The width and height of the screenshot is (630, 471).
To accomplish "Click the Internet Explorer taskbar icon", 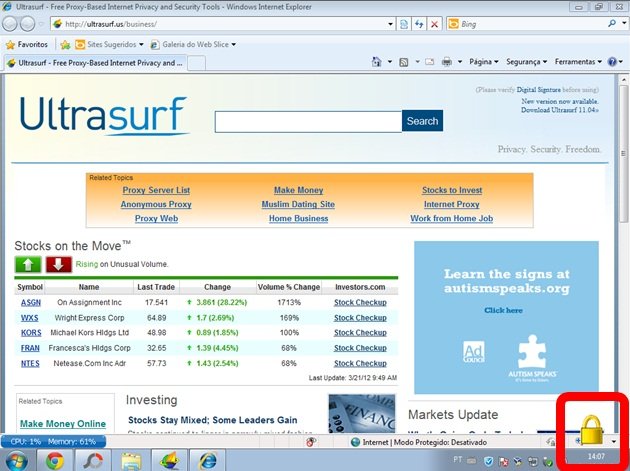I will (207, 461).
